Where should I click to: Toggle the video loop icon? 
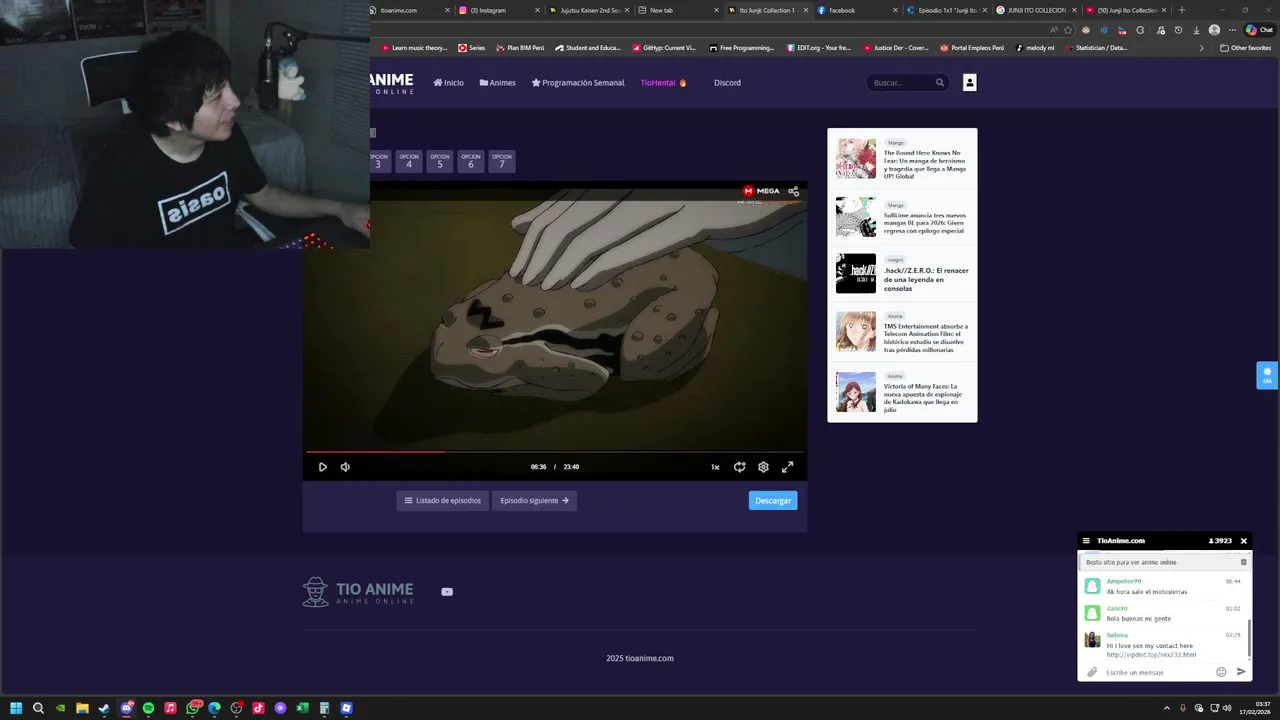739,467
